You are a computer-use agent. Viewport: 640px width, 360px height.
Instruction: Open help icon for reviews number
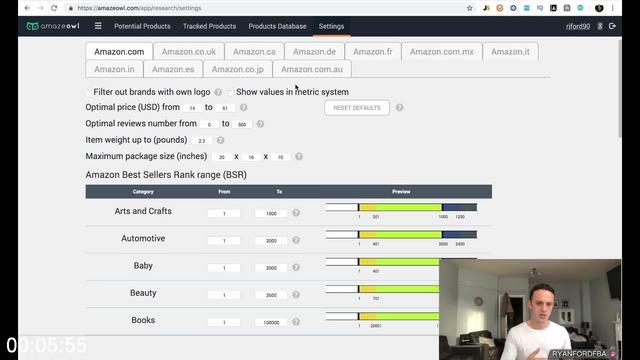260,124
